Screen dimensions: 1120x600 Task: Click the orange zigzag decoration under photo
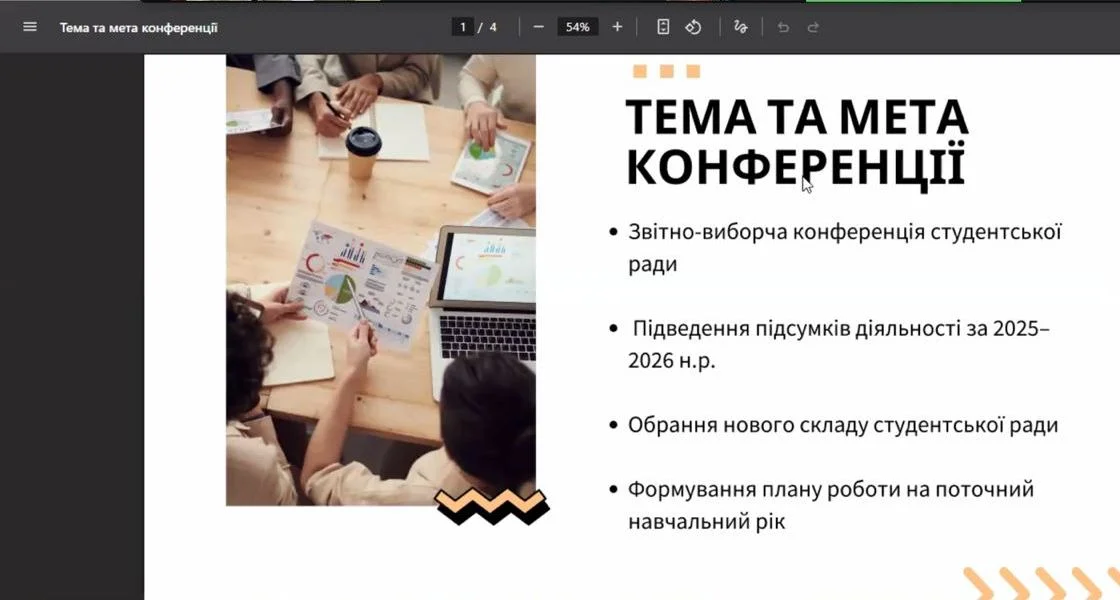[x=492, y=507]
